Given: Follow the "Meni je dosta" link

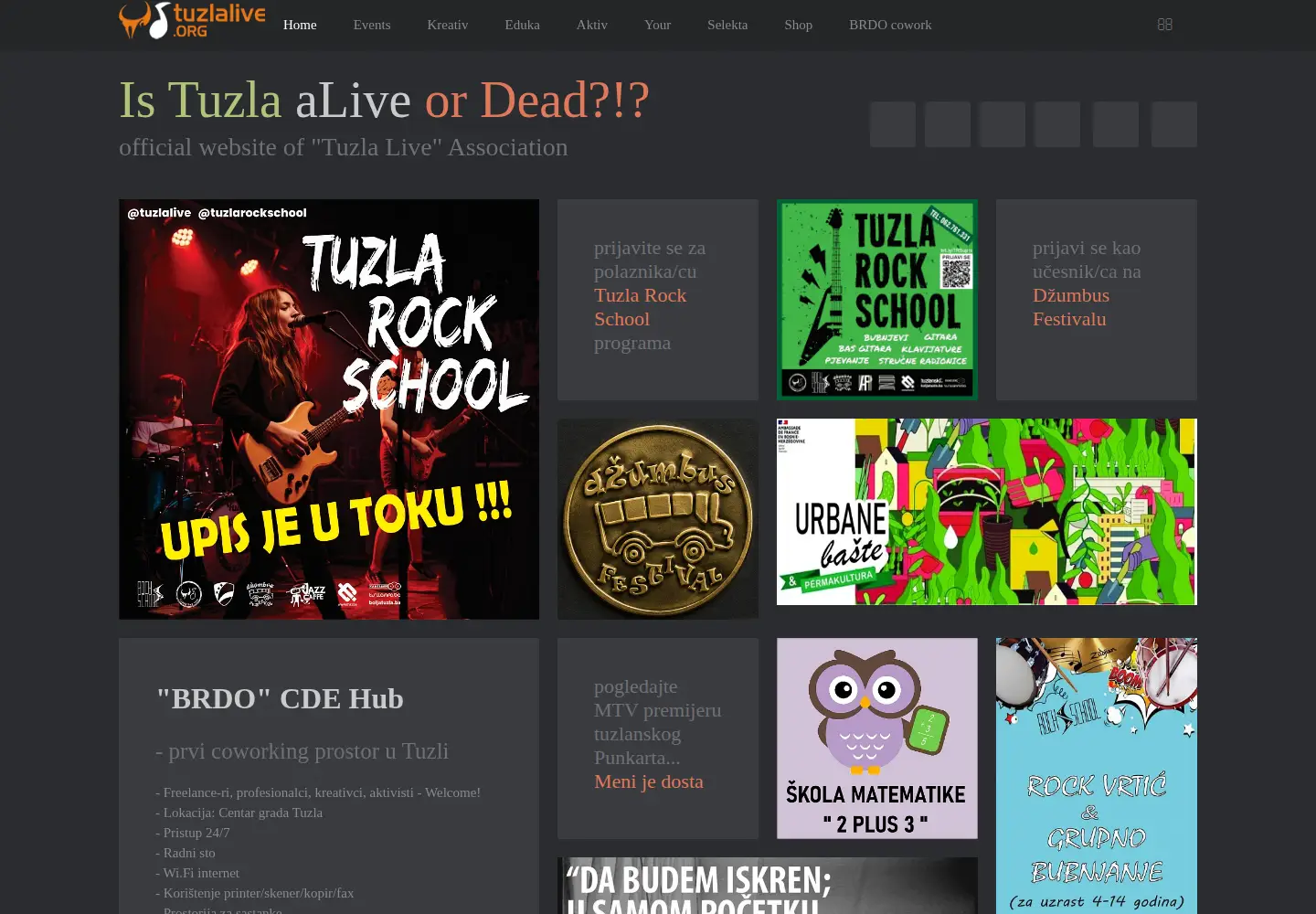Looking at the screenshot, I should [x=649, y=781].
